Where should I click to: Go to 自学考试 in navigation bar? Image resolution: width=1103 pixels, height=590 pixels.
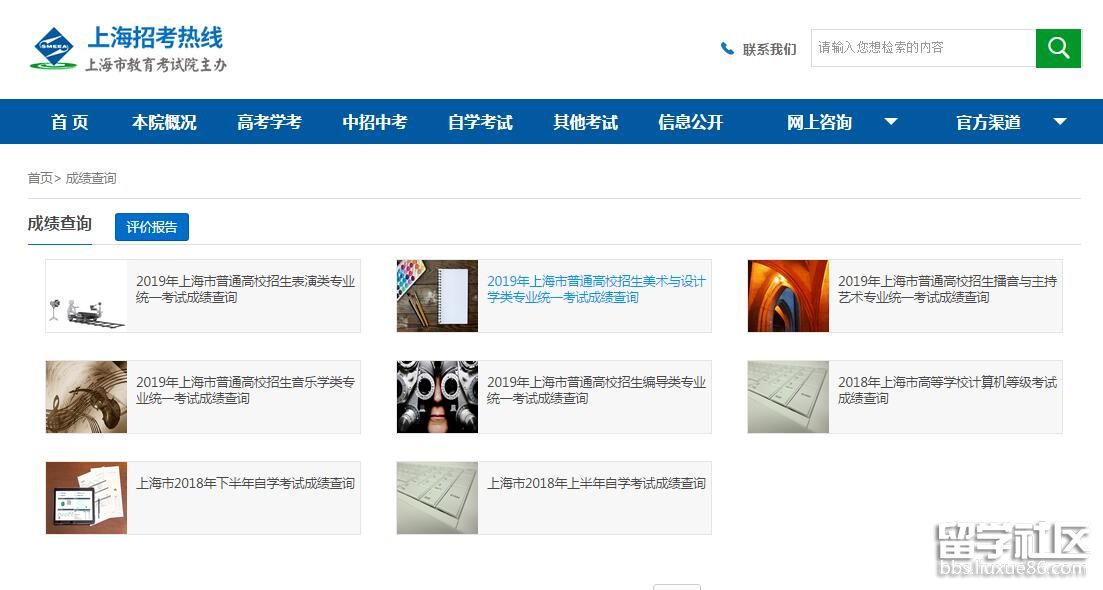[x=480, y=122]
